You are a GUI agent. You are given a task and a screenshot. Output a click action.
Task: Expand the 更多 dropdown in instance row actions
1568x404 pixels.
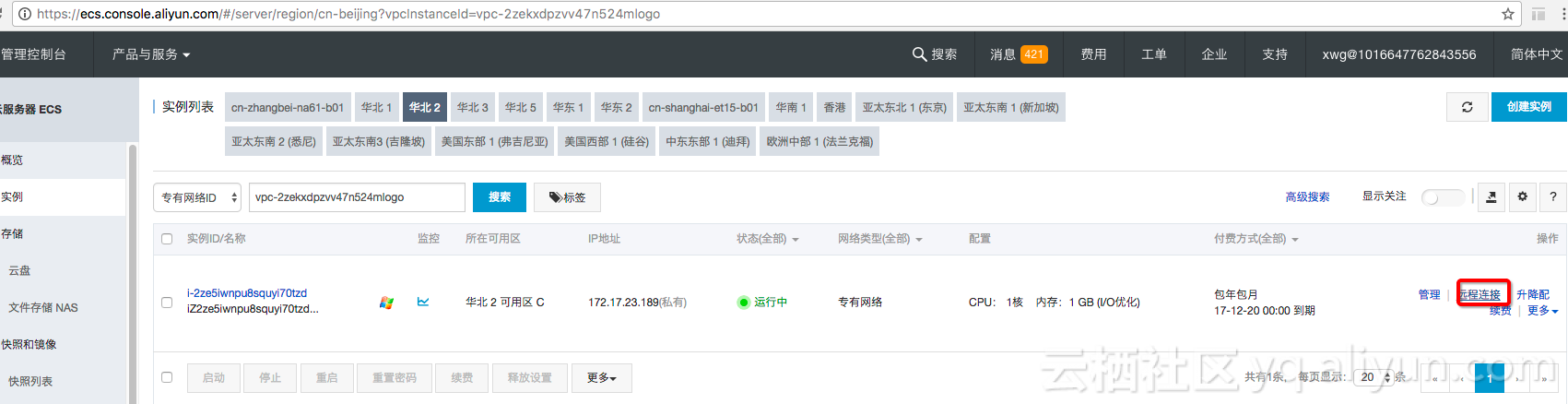tap(1543, 311)
